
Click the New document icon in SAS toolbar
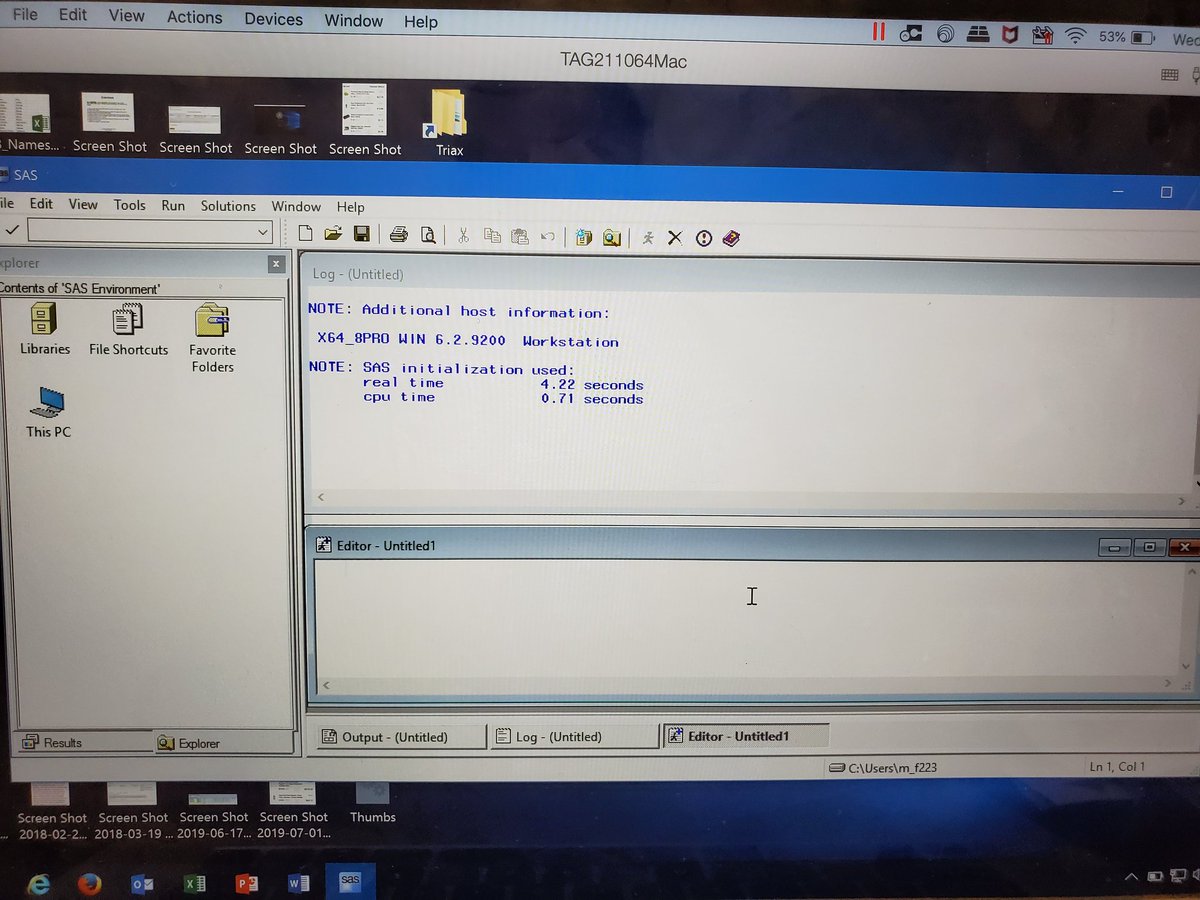click(306, 234)
